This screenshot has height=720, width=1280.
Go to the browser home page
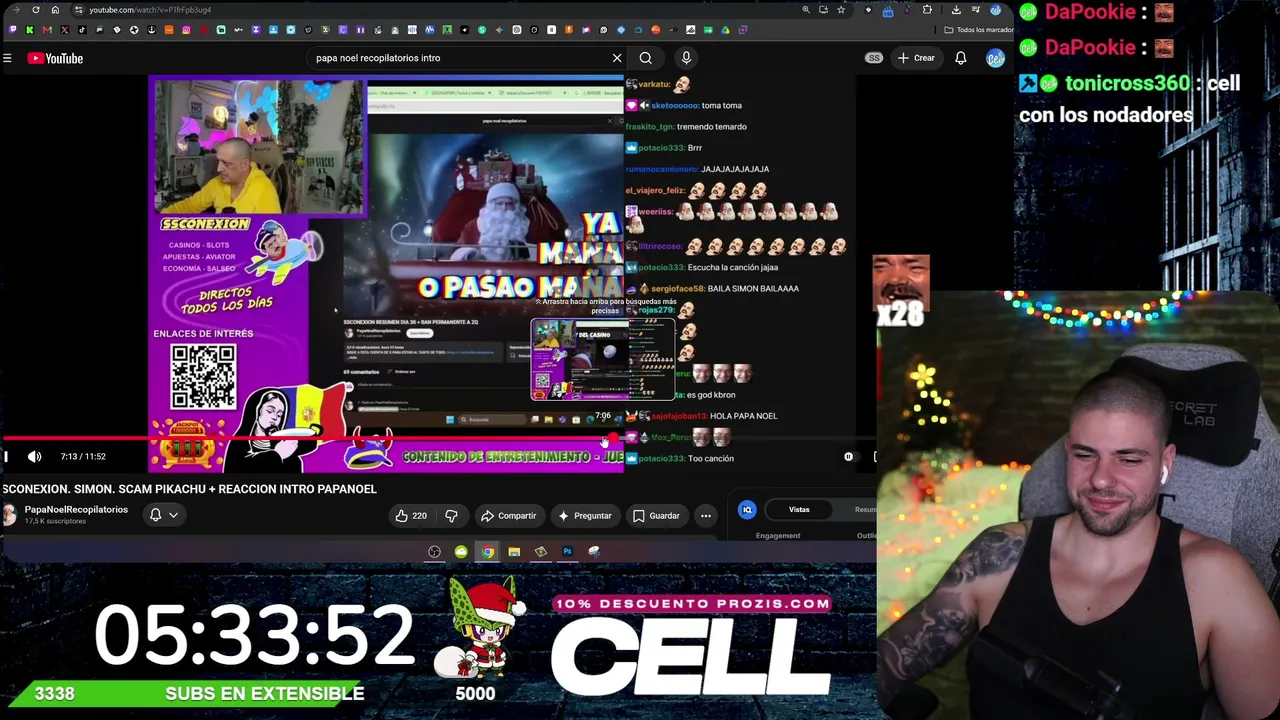[55, 10]
